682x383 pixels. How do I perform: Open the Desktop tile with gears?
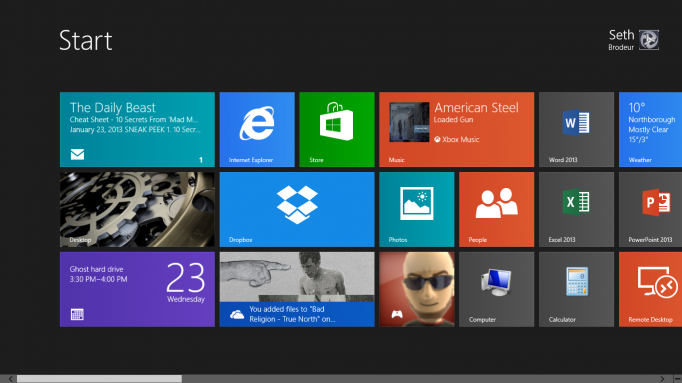[x=137, y=209]
